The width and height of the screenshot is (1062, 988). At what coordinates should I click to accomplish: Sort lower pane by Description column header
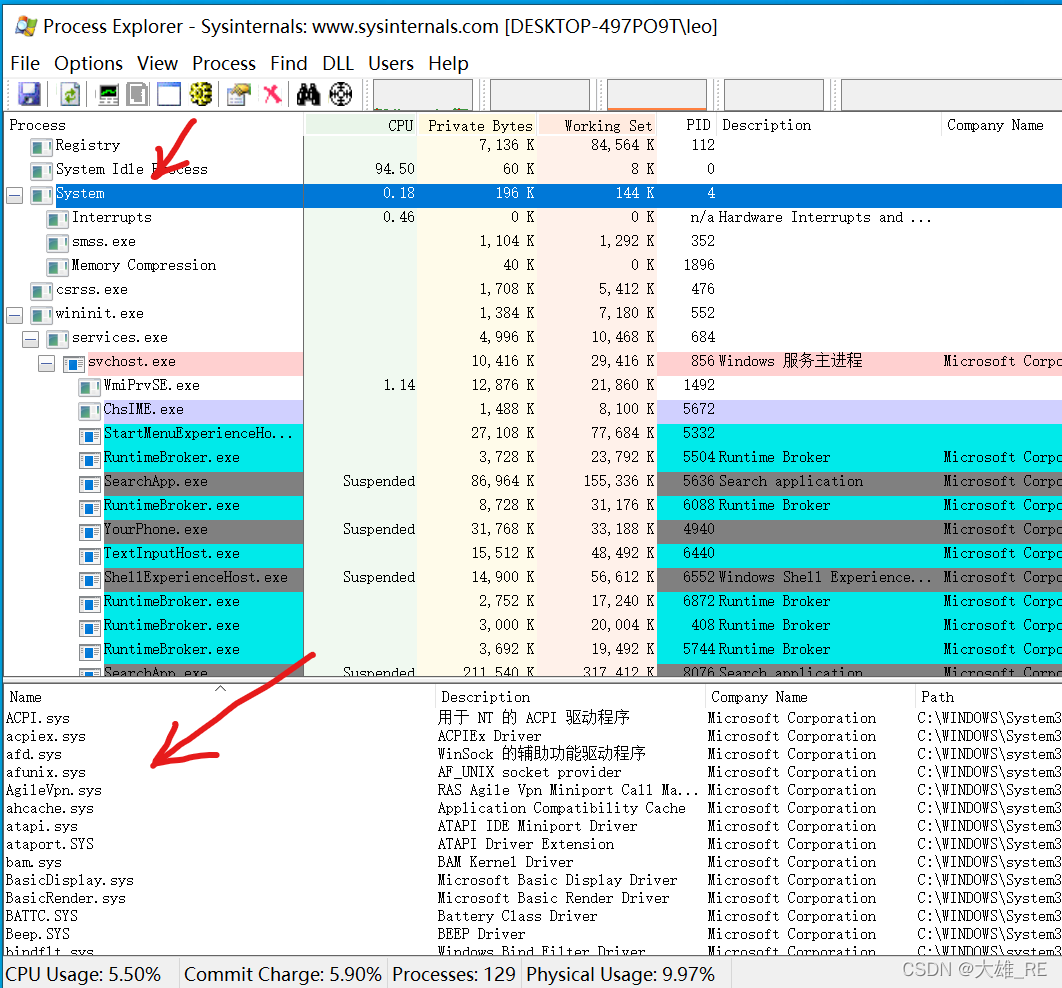[570, 697]
